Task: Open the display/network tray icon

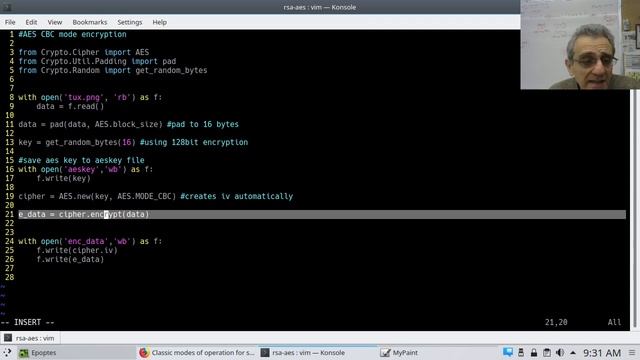Action: (508, 352)
